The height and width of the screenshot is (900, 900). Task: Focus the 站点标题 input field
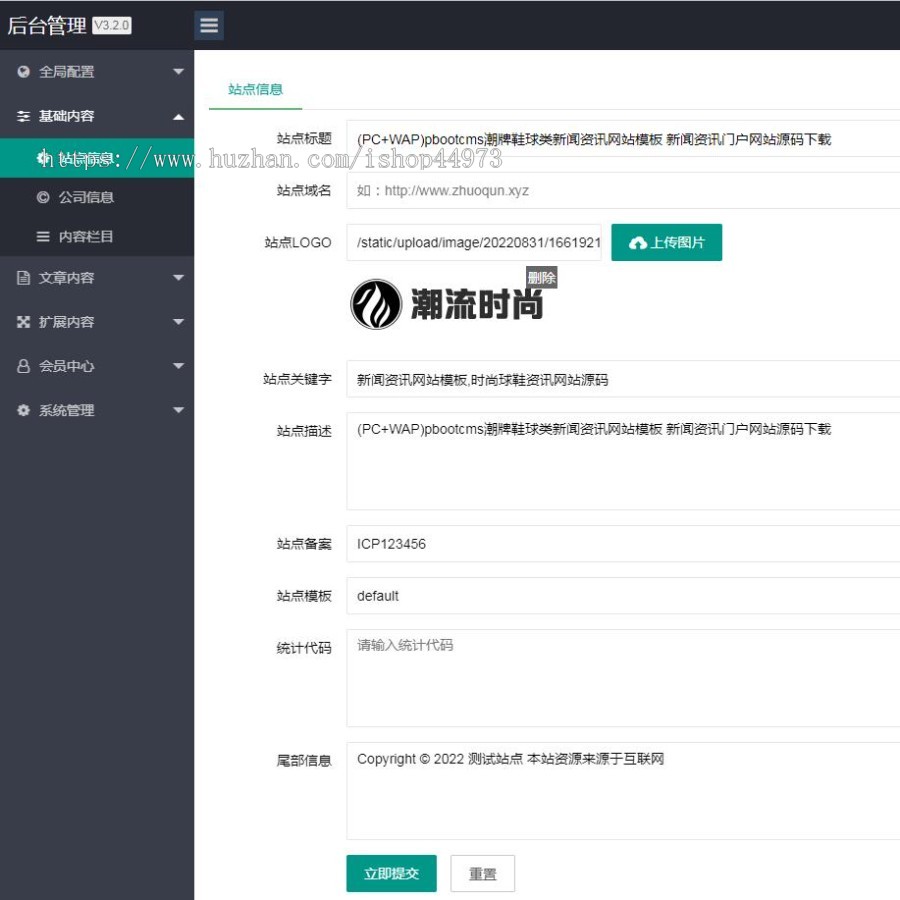(623, 139)
